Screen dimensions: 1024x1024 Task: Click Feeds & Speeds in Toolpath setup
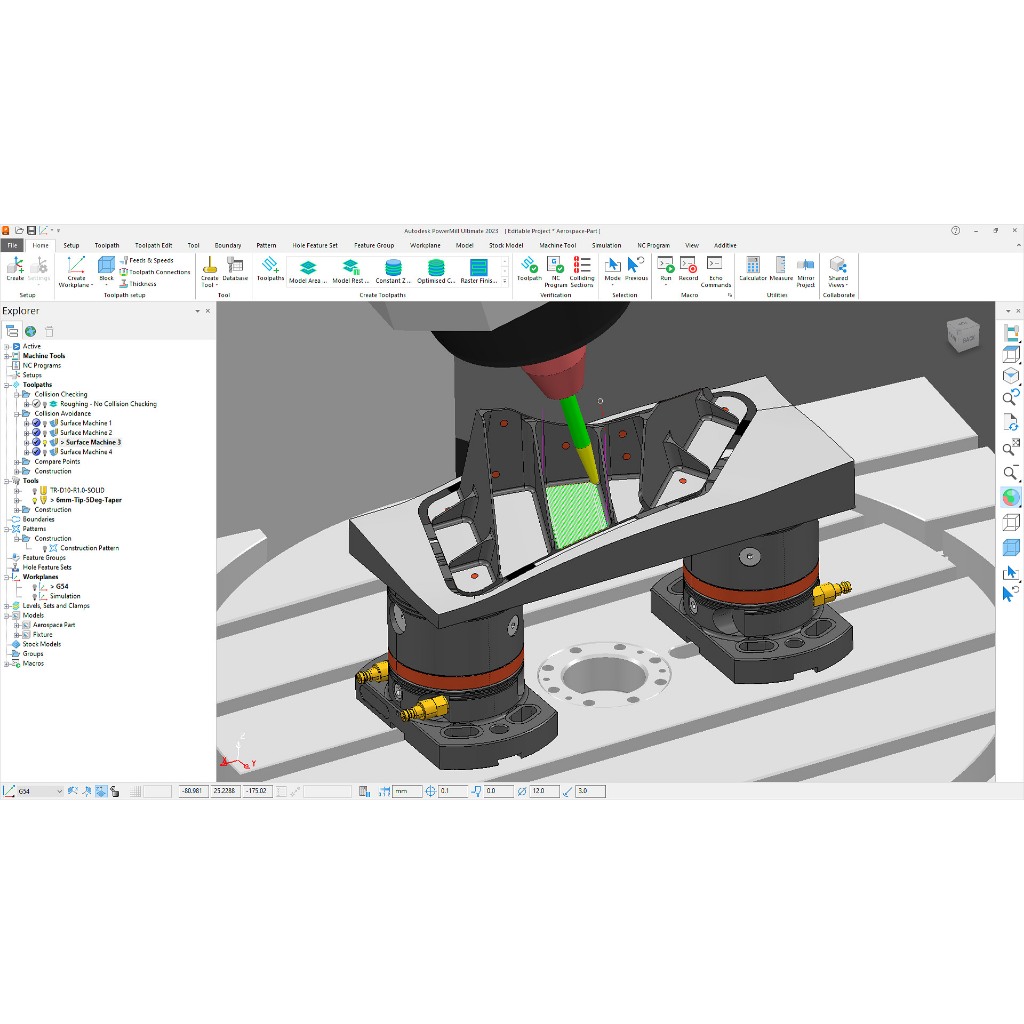150,260
